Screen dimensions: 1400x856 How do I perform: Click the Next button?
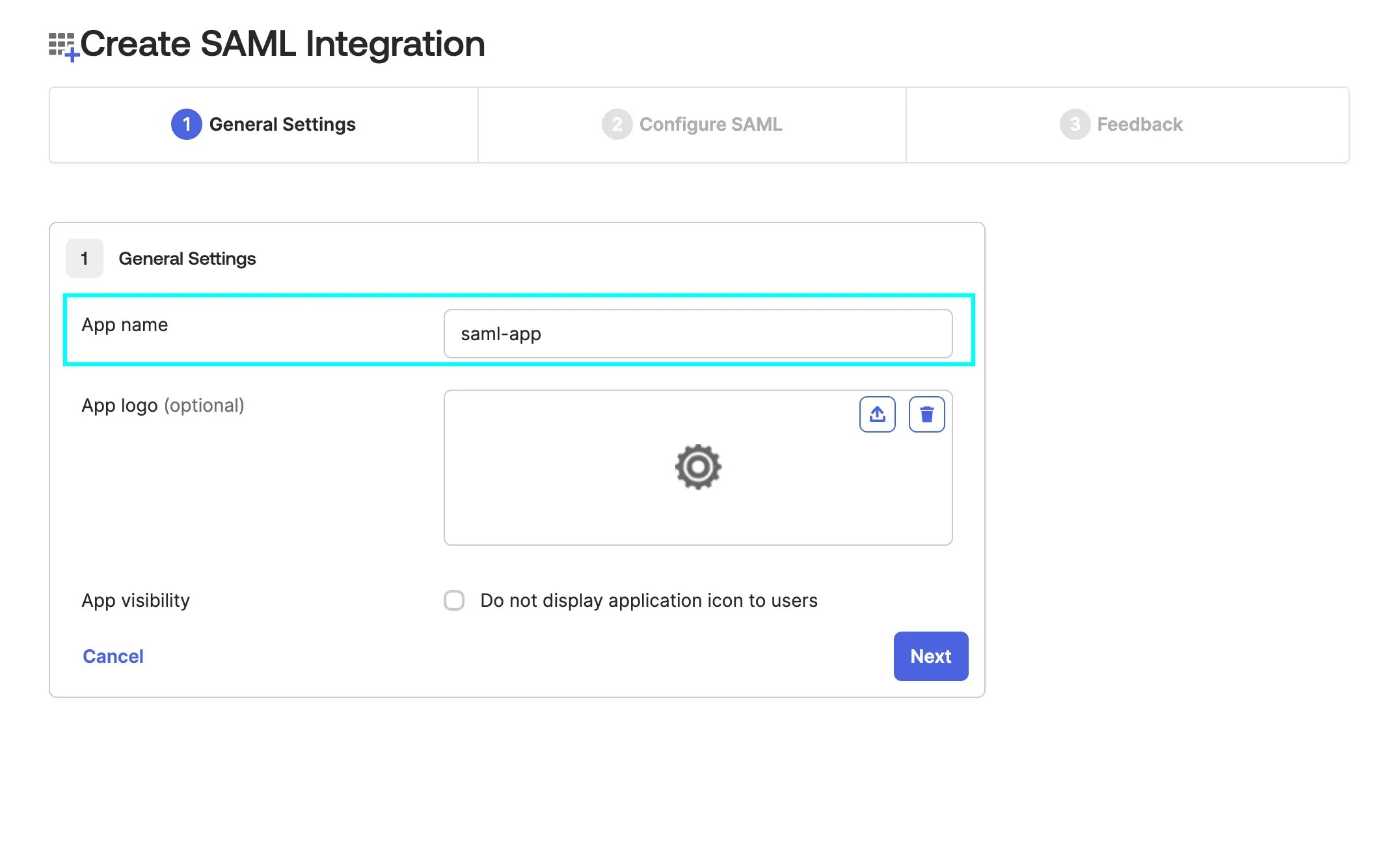(x=931, y=656)
